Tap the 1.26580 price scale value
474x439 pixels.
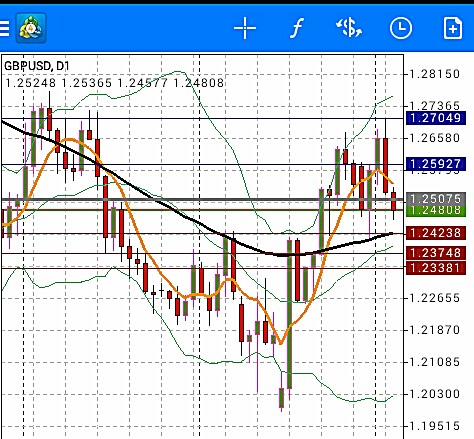pos(434,138)
